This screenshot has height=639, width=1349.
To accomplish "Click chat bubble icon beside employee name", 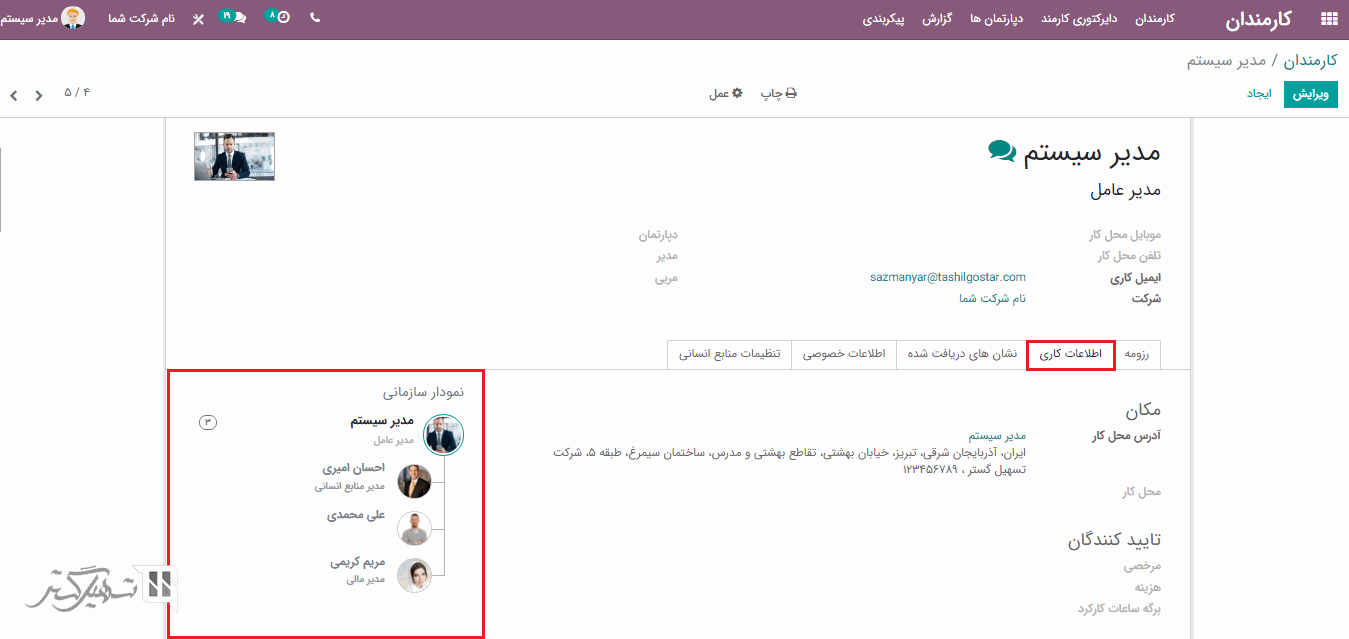I will click(1001, 151).
